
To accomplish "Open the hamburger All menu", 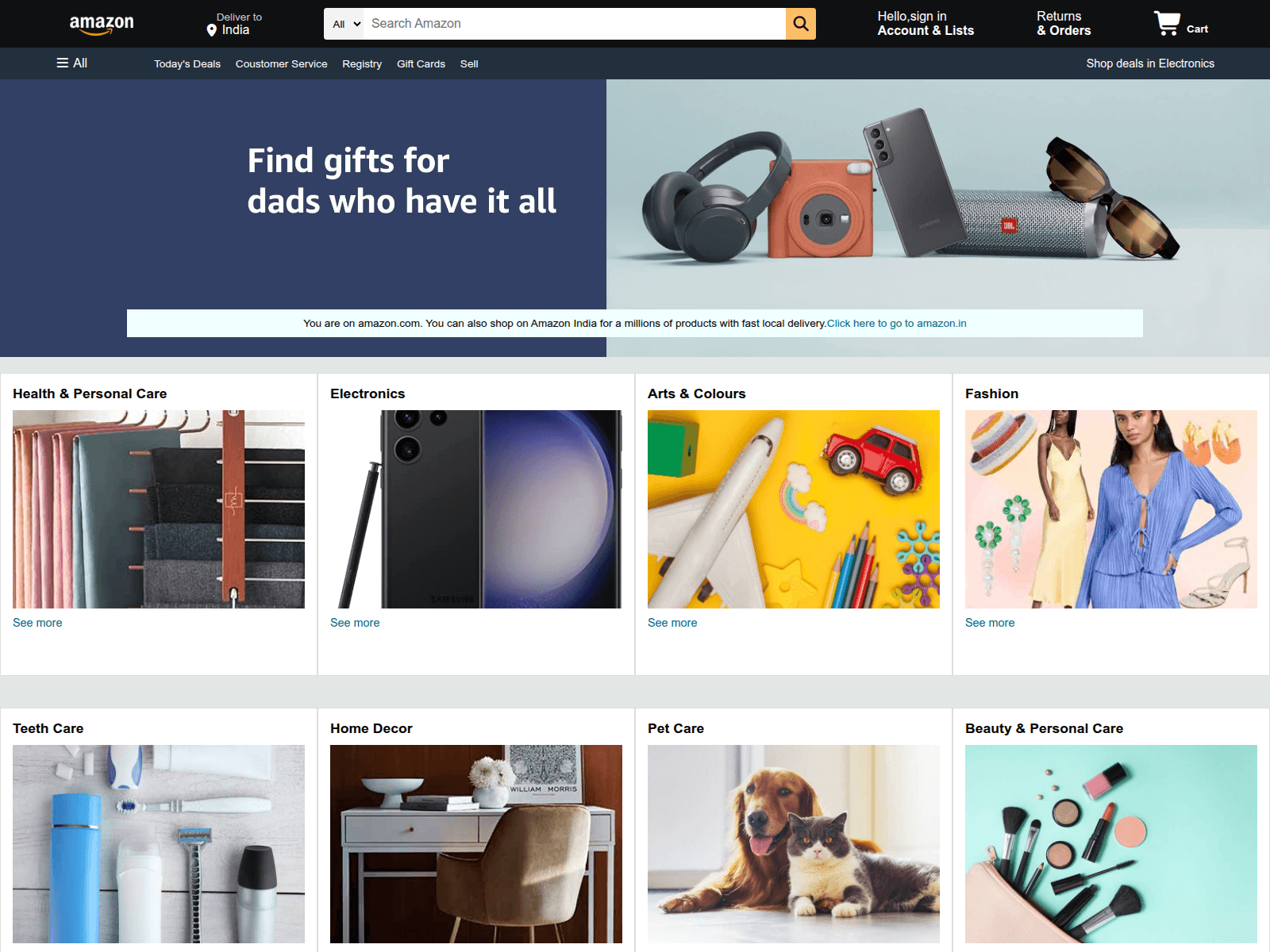I will (x=71, y=63).
